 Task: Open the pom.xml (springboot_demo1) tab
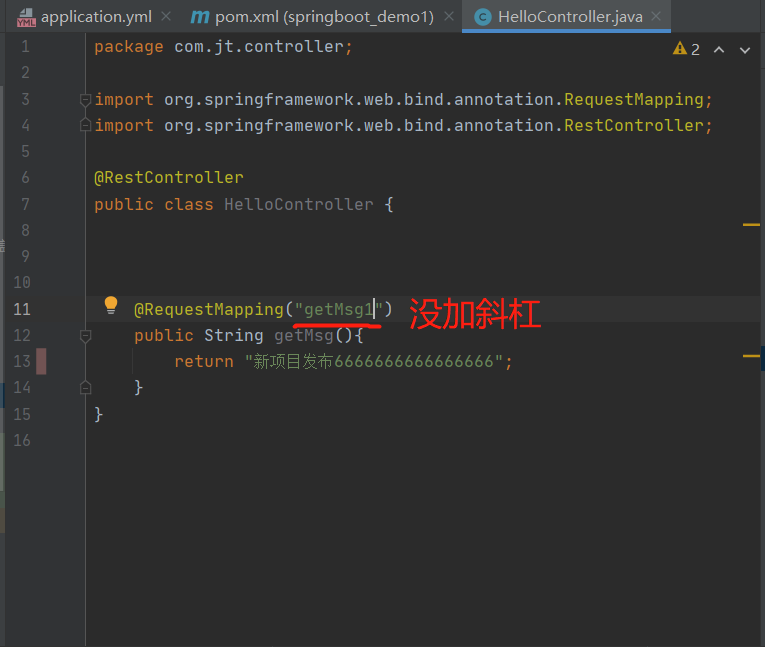pos(324,17)
